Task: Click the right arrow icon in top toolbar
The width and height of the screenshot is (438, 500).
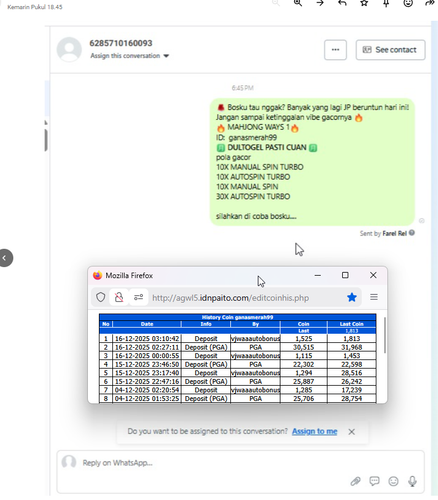Action: [320, 3]
